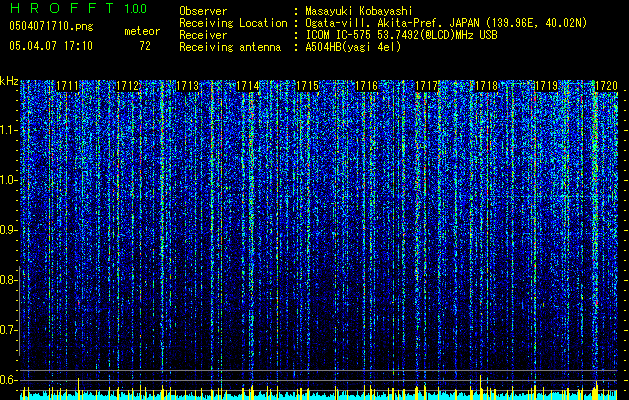This screenshot has height=400, width=629.
Task: Click the 1711 time marker
Action: (67, 86)
